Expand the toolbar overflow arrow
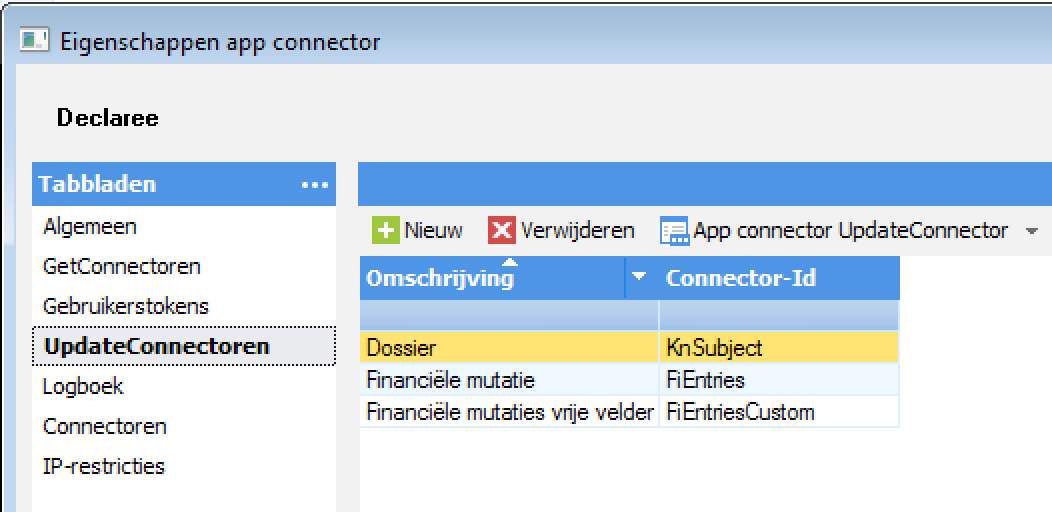Screen dimensions: 1052x512 (x=1032, y=231)
